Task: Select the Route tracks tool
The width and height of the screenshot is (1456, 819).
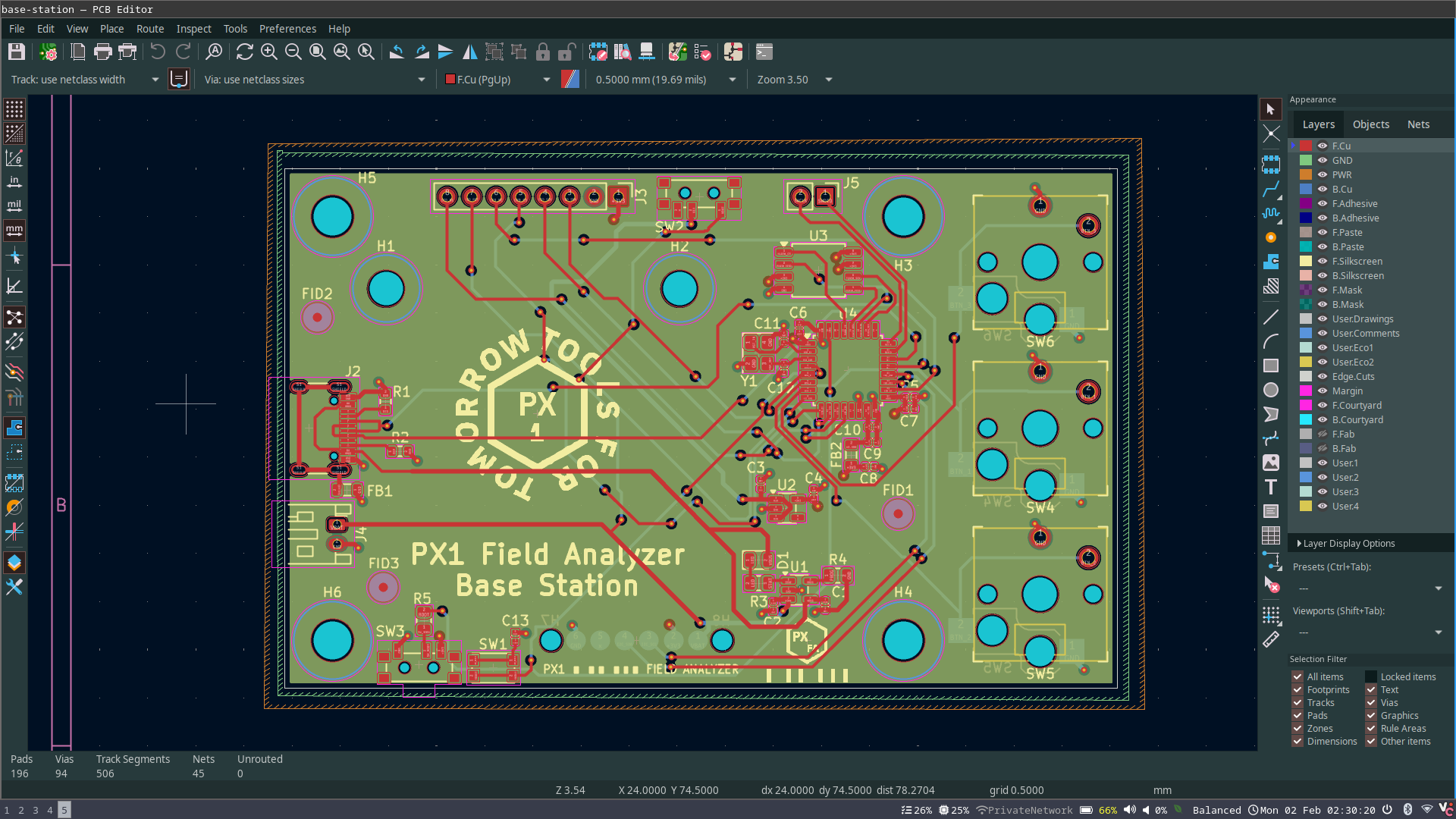Action: point(1271,189)
